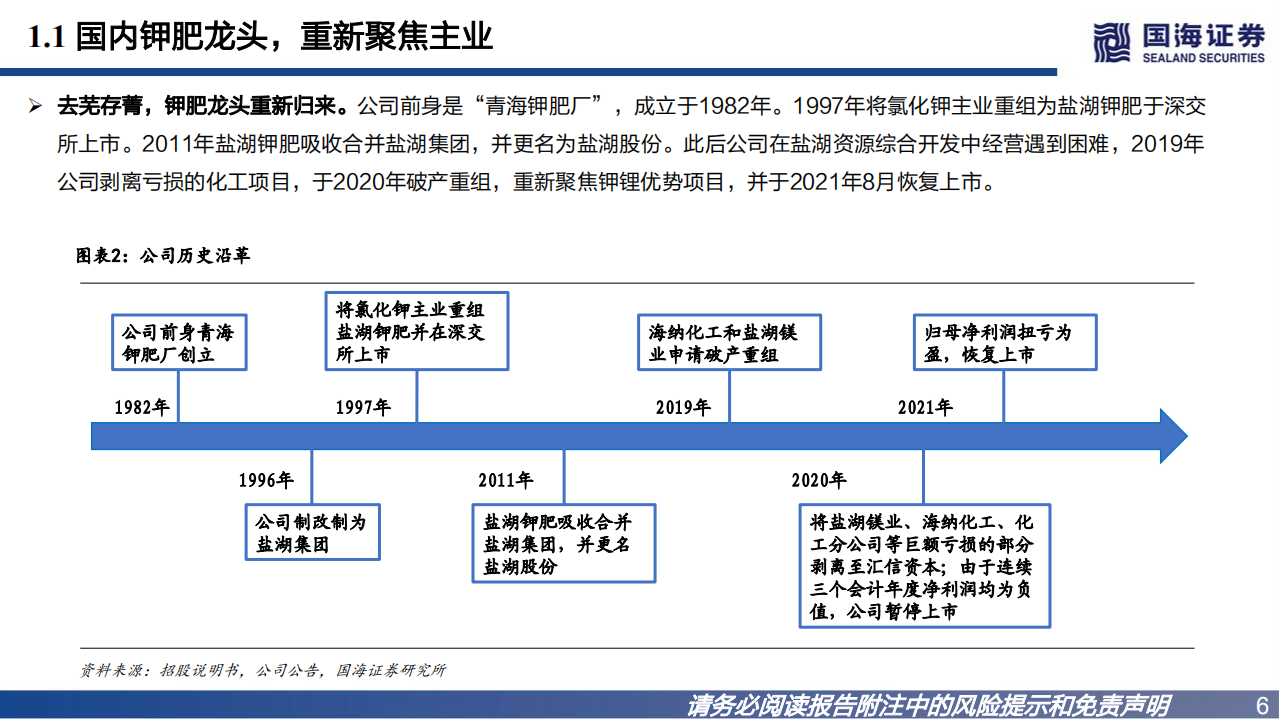Screen dimensions: 1279x719
Task: Click the 资料来源 source citation text
Action: (263, 672)
